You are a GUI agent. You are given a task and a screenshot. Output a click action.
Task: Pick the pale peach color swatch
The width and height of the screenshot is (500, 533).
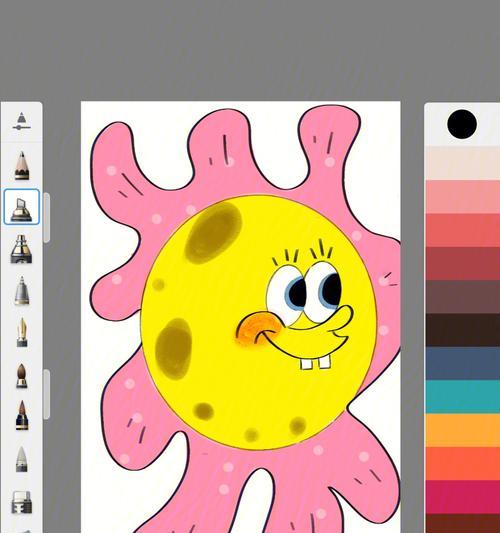click(463, 163)
